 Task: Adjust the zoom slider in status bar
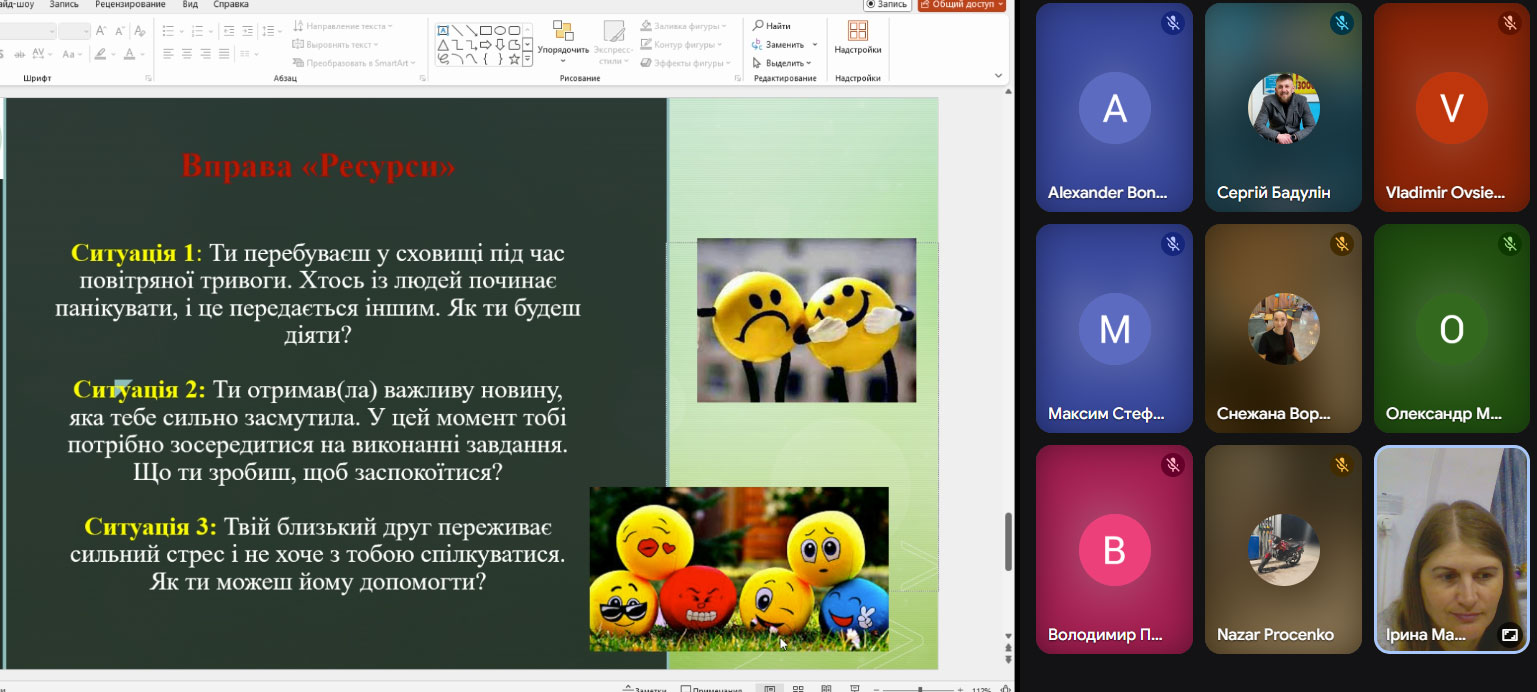pos(919,689)
